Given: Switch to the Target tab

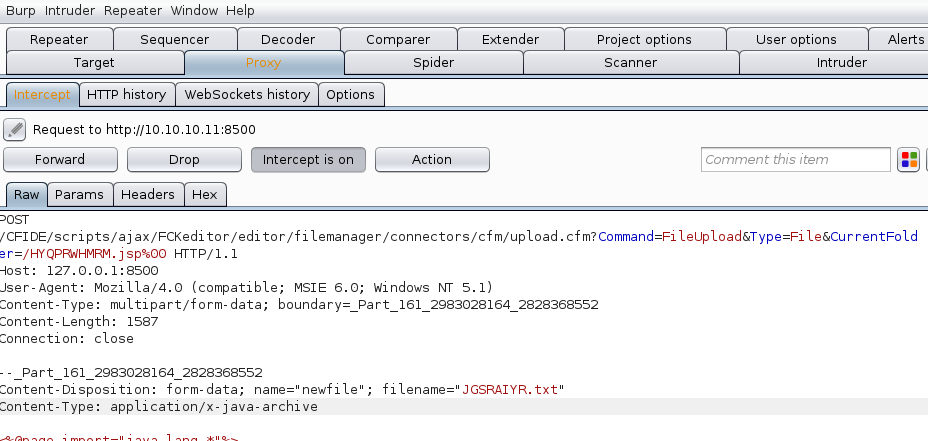Looking at the screenshot, I should click(x=94, y=63).
